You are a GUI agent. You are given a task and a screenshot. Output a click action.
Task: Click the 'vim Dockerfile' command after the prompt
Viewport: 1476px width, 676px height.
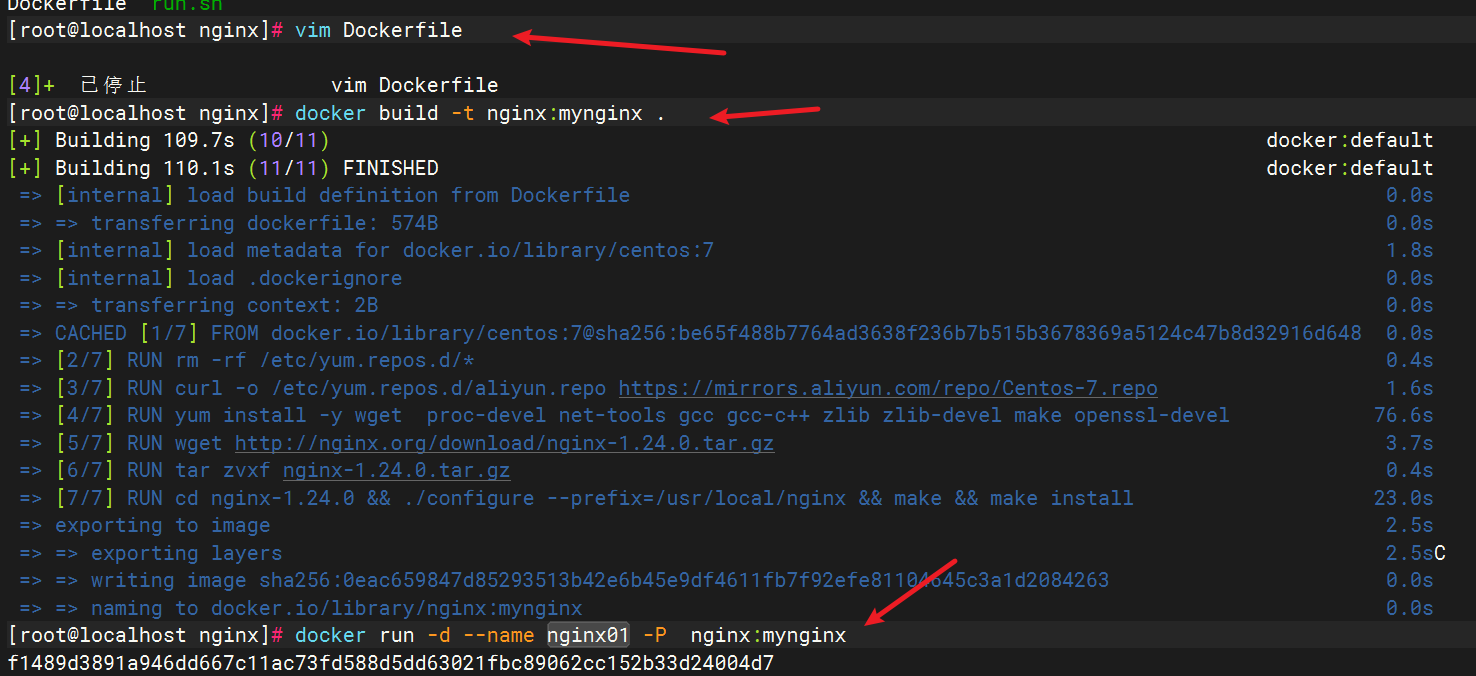pyautogui.click(x=379, y=30)
